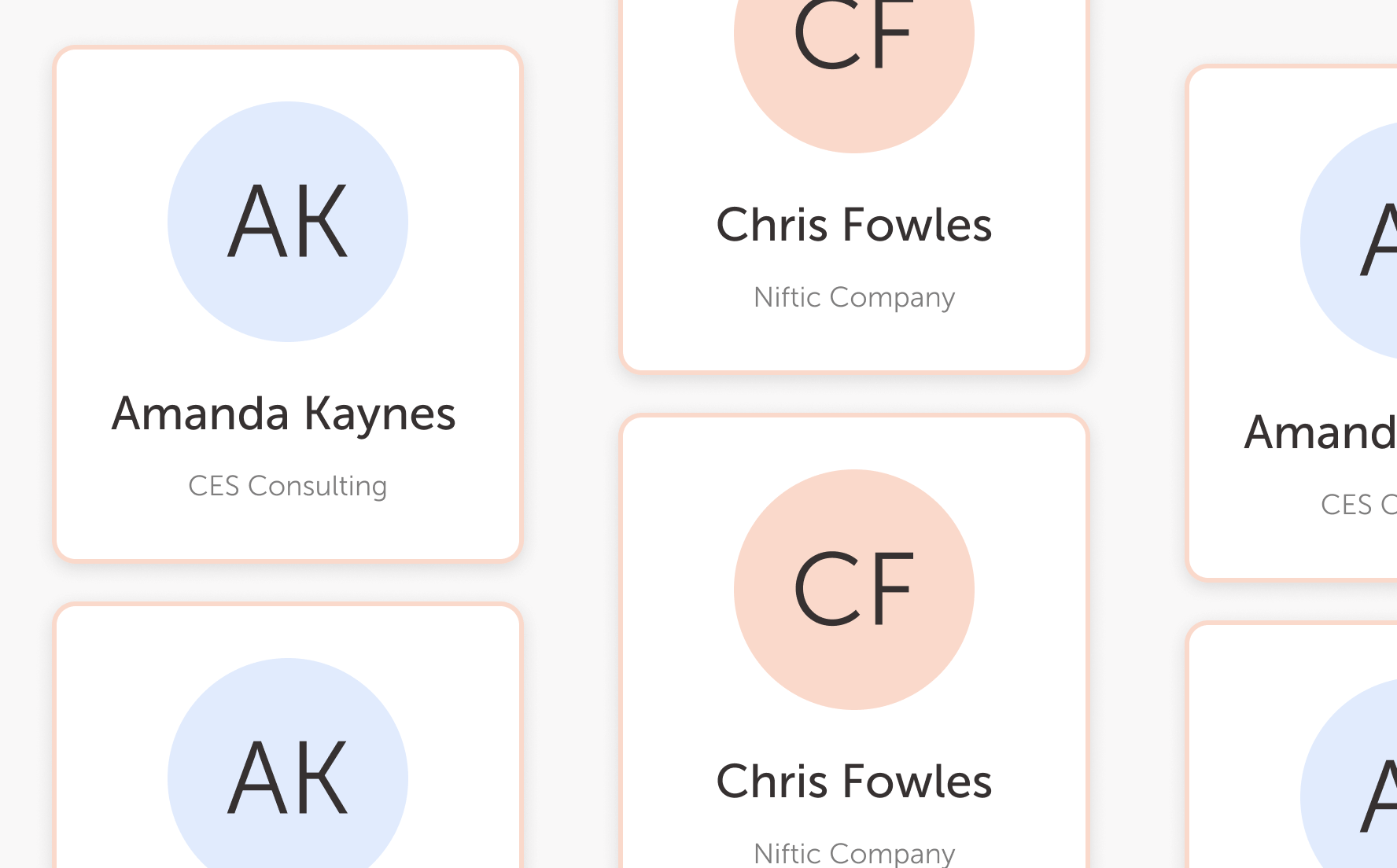
Task: Open the bottom-right card showing only an avatar sliver
Action: coord(1292,745)
